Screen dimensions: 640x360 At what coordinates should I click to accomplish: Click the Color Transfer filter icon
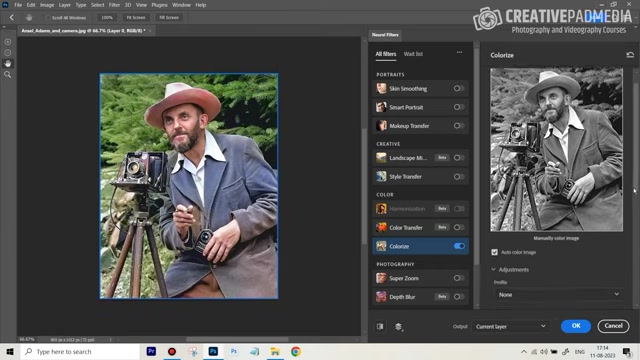(381, 227)
